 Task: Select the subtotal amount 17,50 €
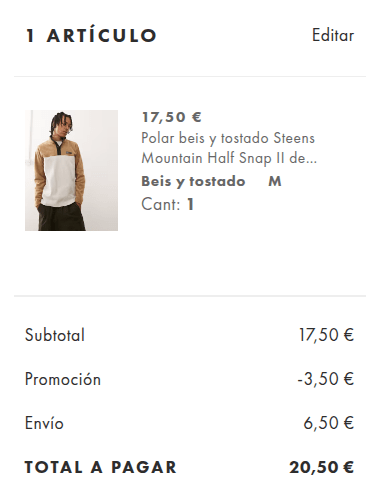[x=326, y=335]
